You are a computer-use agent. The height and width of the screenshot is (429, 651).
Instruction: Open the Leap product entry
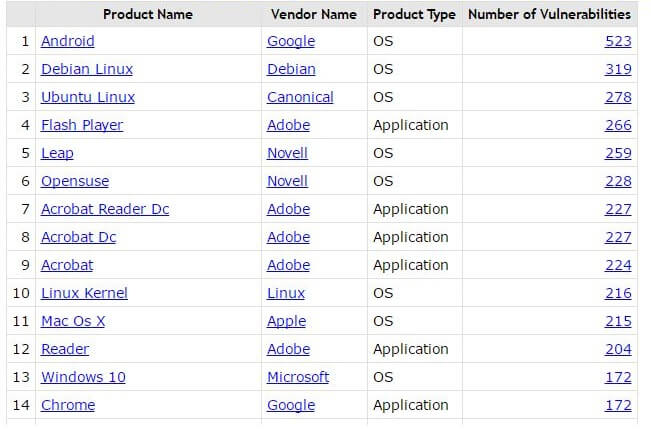click(57, 153)
